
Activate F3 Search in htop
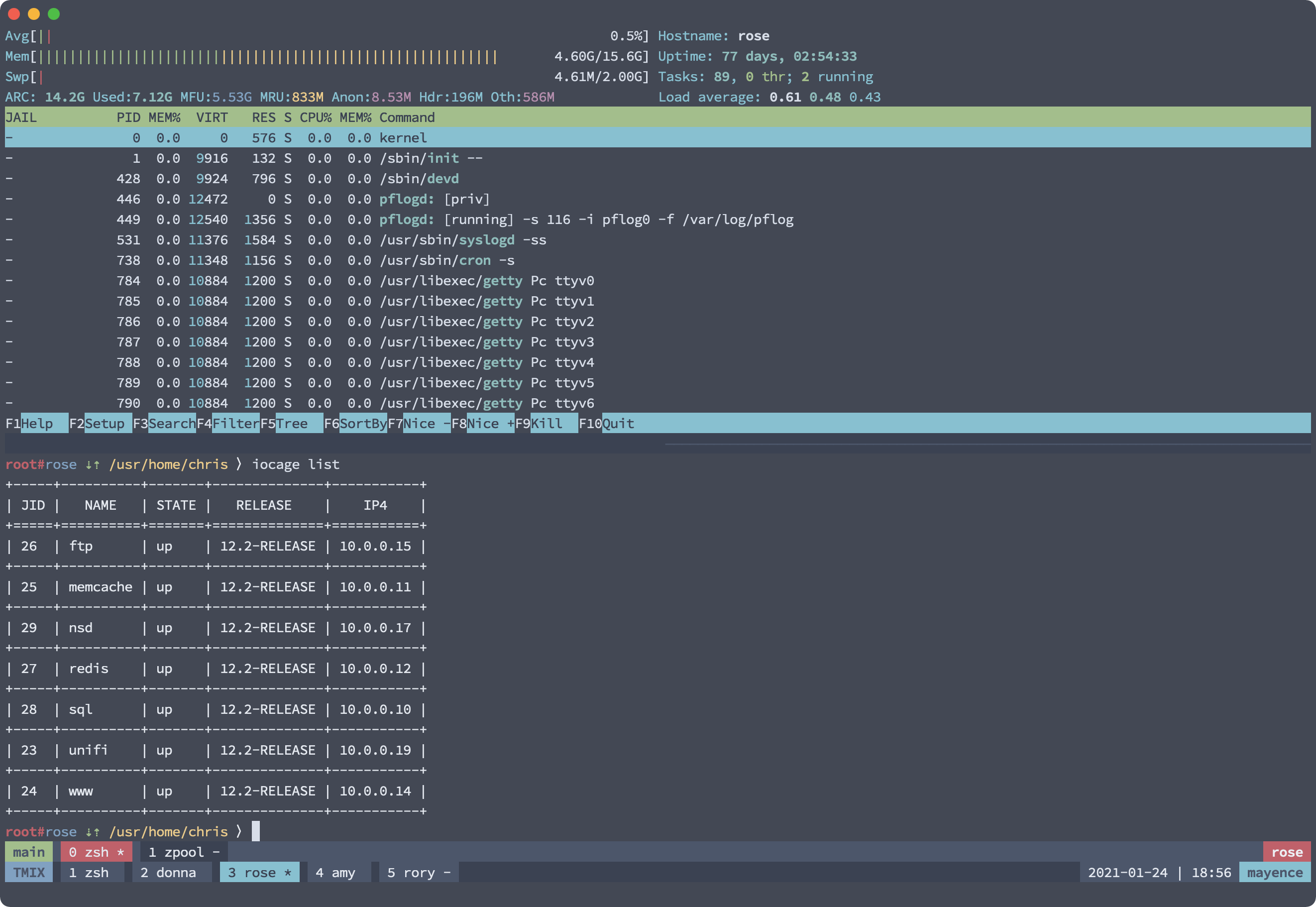pyautogui.click(x=171, y=423)
